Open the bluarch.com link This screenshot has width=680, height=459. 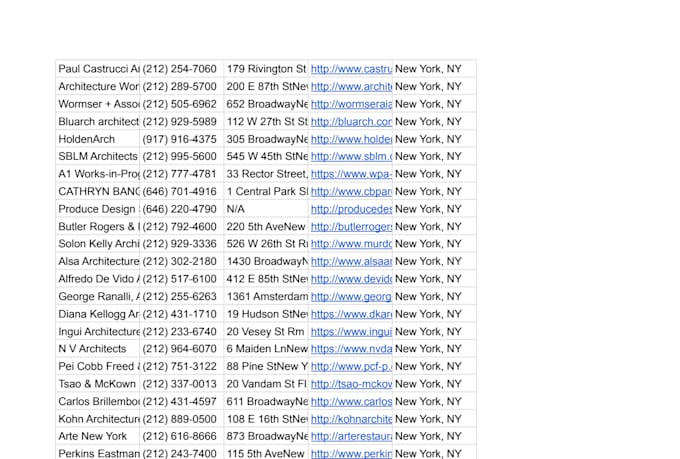(x=351, y=121)
